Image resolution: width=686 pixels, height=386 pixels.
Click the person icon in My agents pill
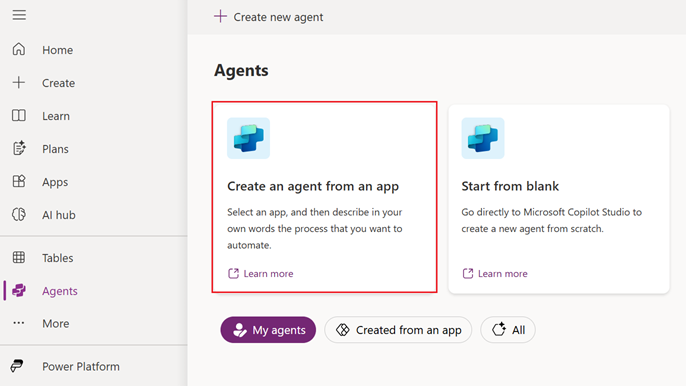click(x=239, y=330)
